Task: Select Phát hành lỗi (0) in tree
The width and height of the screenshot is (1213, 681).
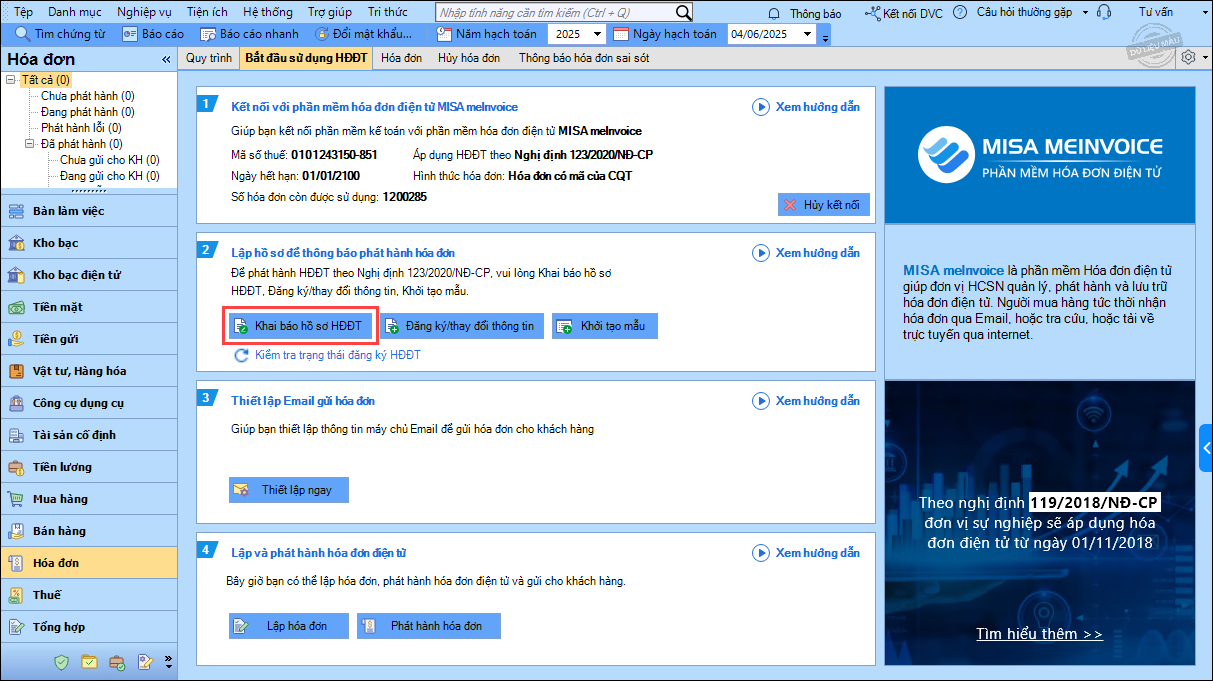Action: [82, 128]
